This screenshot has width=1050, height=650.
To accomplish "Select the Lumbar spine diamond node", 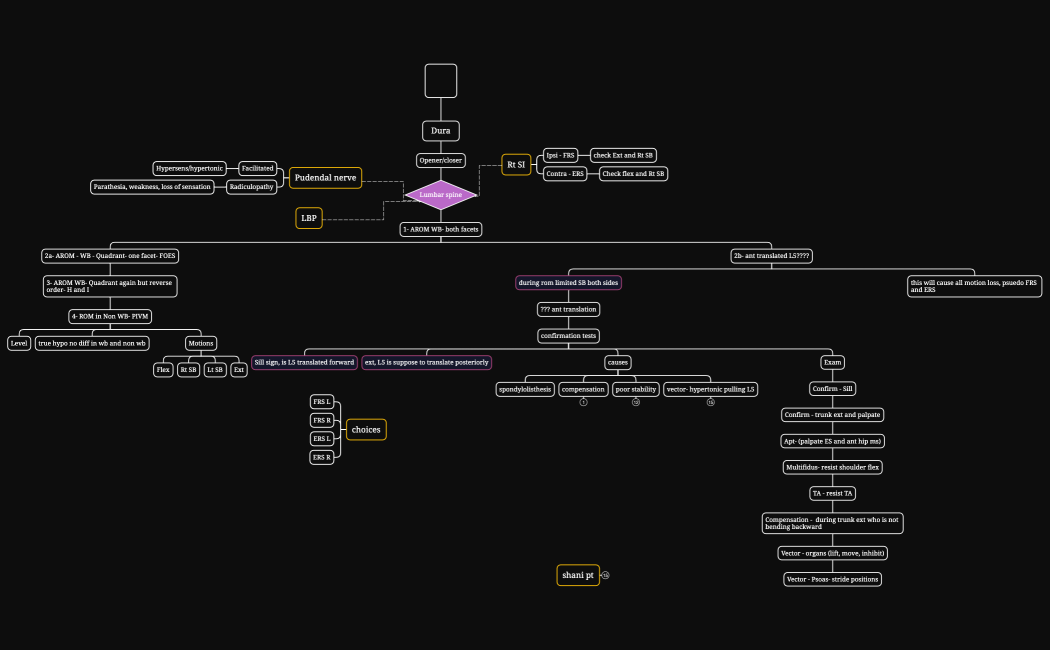I will (441, 194).
